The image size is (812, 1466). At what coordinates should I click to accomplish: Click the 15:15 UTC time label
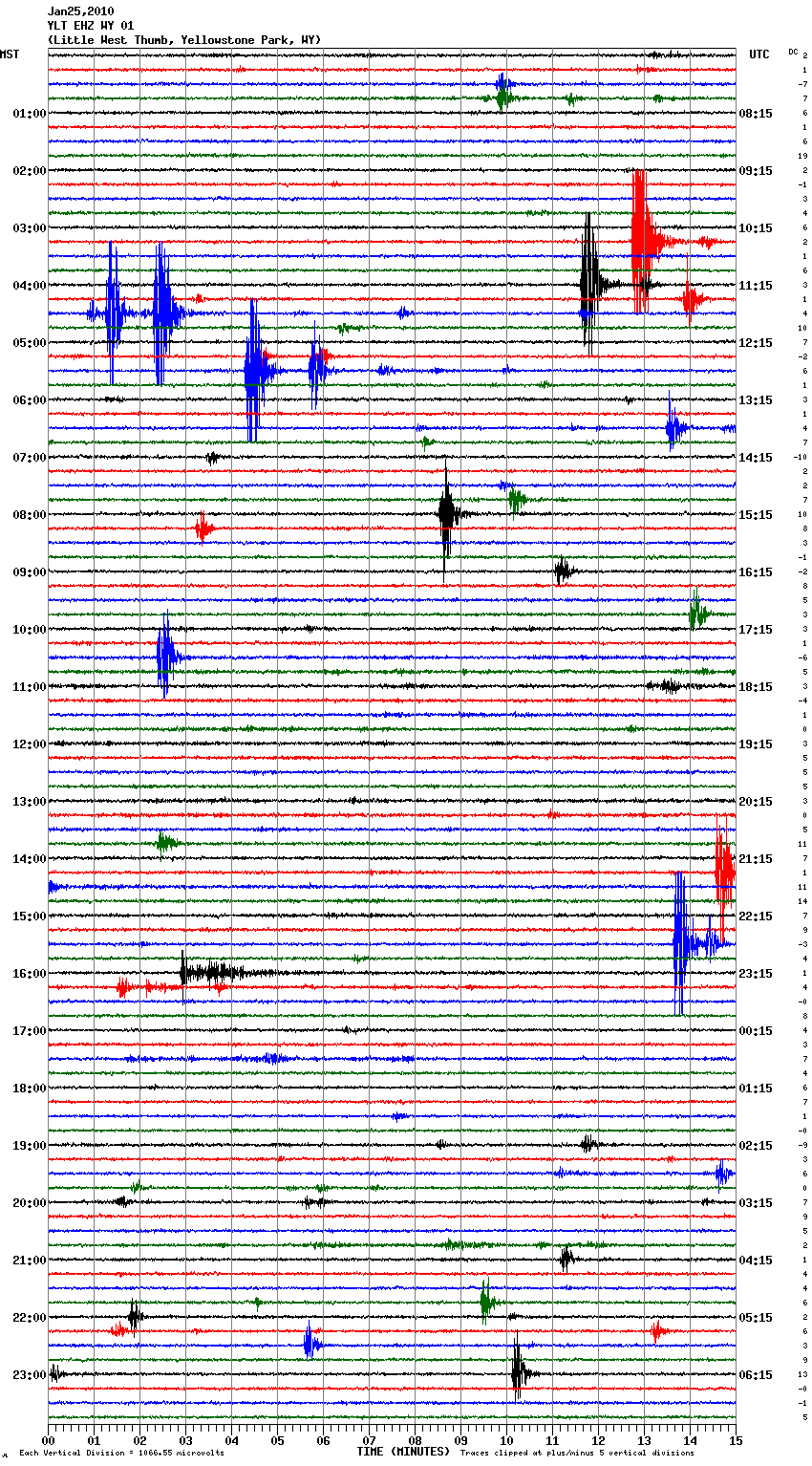(x=756, y=515)
